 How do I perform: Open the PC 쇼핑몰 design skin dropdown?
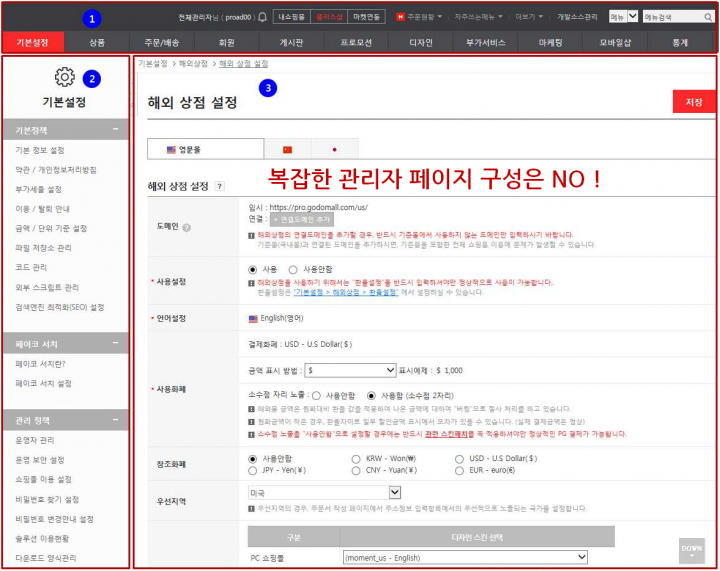(x=465, y=558)
